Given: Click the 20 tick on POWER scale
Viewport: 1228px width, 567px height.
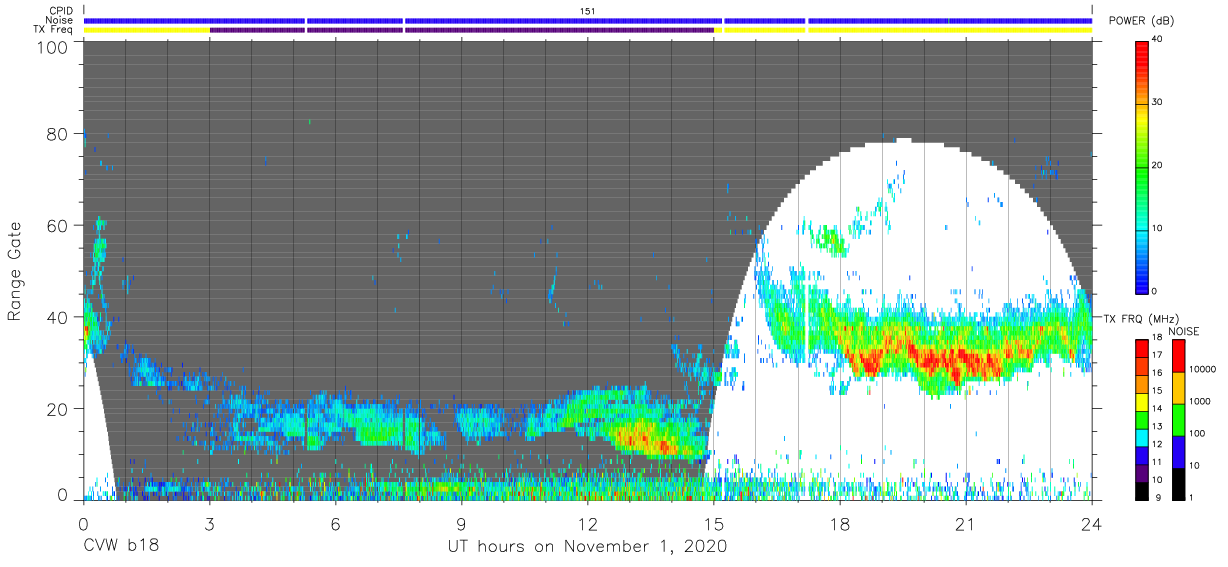Looking at the screenshot, I should point(1158,165).
